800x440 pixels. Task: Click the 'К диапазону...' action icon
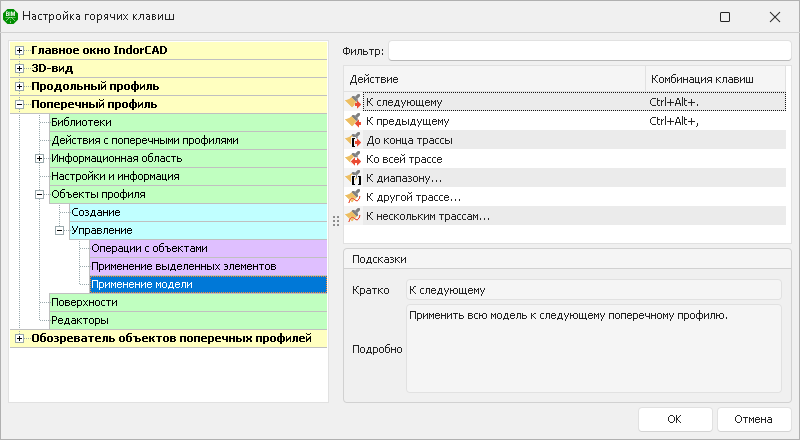click(352, 178)
